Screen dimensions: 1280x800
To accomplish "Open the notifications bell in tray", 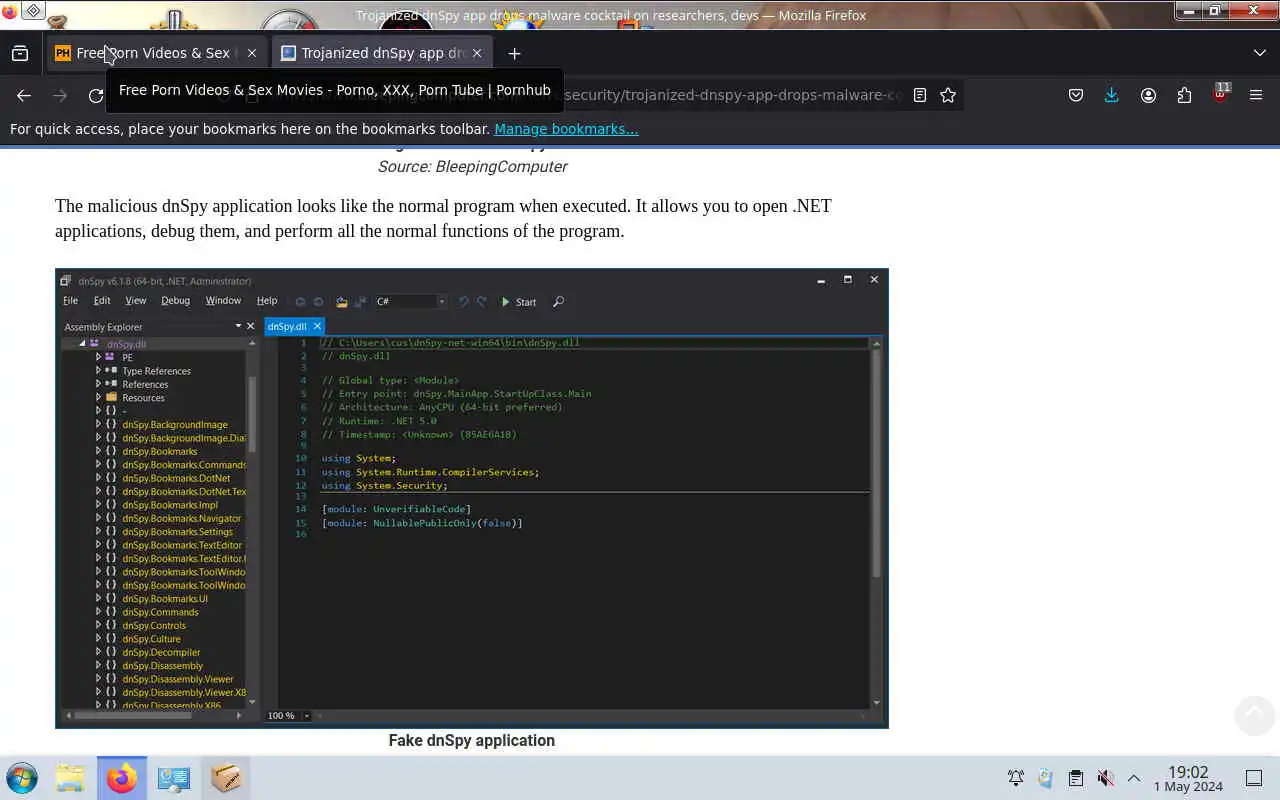I will point(1016,778).
